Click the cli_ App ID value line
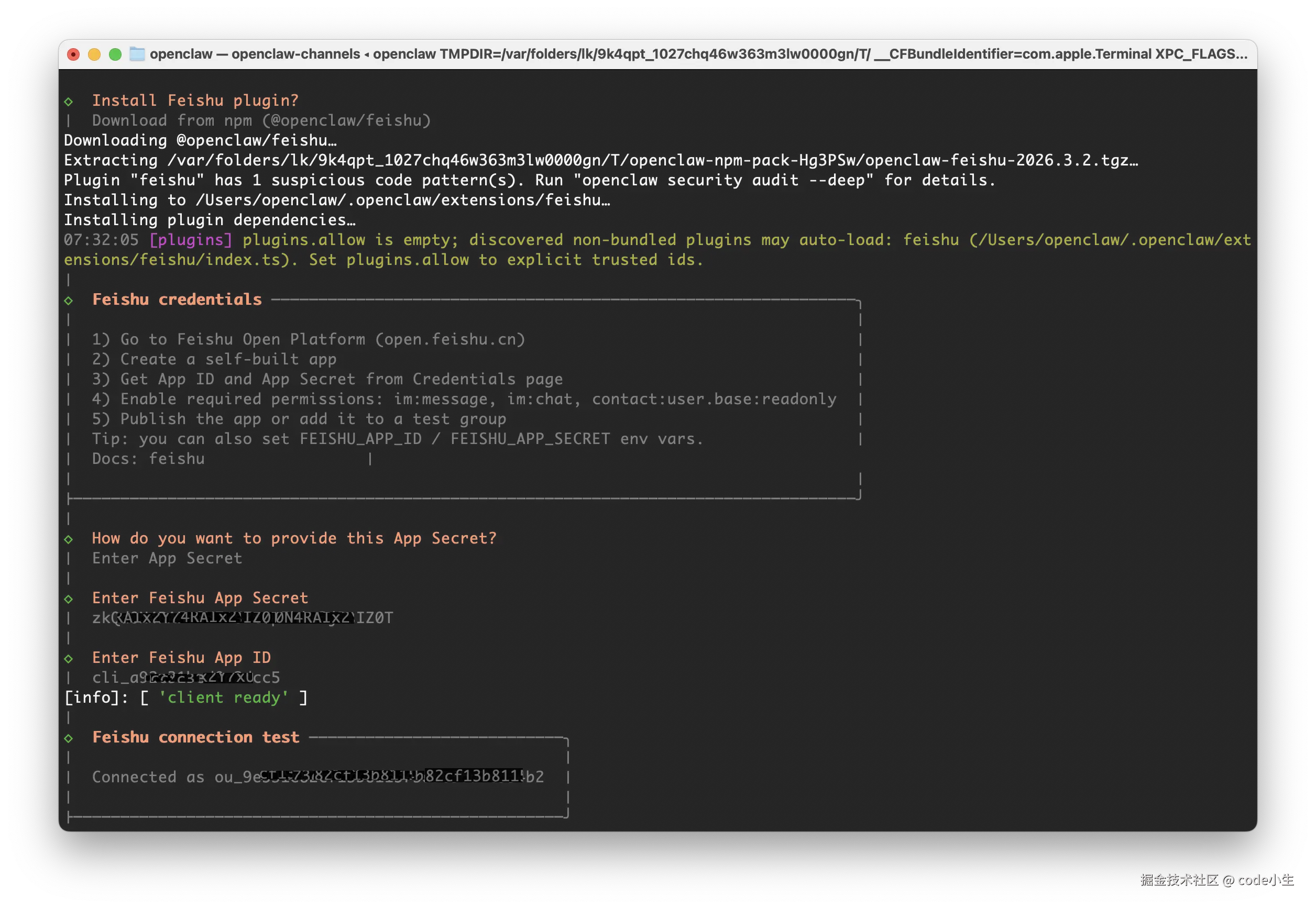Image resolution: width=1316 pixels, height=909 pixels. 186,678
